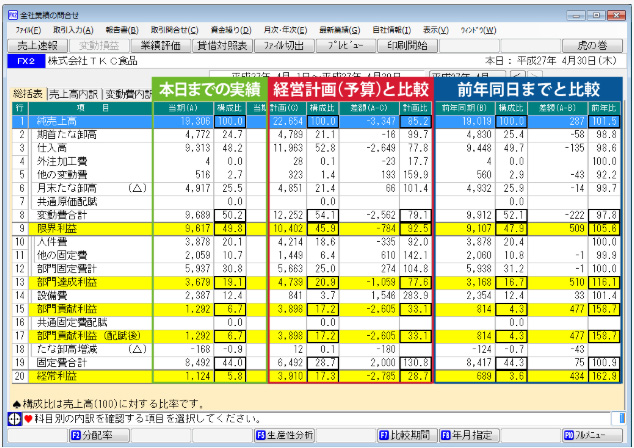Click the 売上速報 toolbar button

38,46
